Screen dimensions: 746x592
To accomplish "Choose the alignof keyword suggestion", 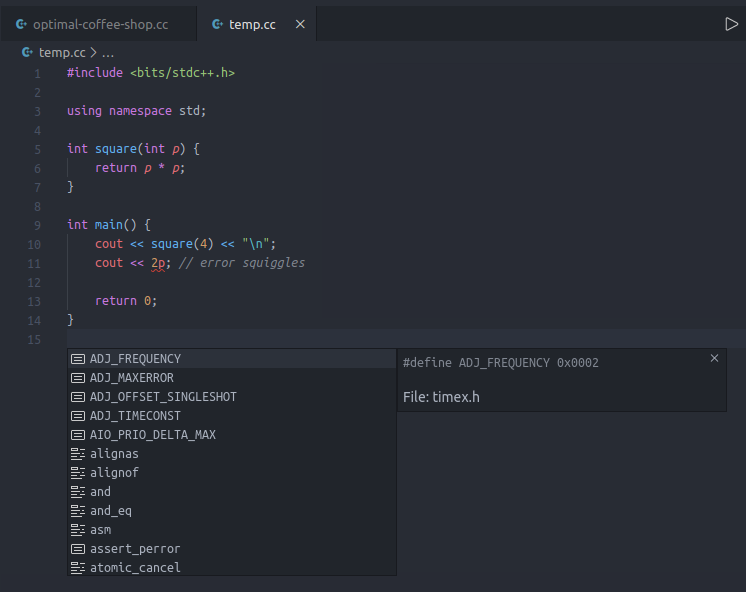I will (232, 473).
